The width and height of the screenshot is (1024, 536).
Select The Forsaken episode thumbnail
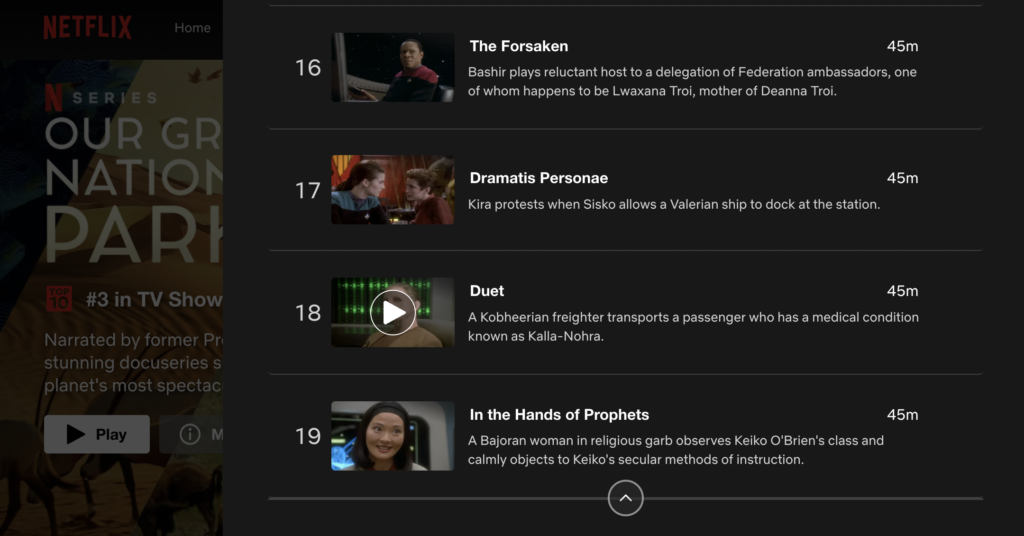tap(392, 67)
